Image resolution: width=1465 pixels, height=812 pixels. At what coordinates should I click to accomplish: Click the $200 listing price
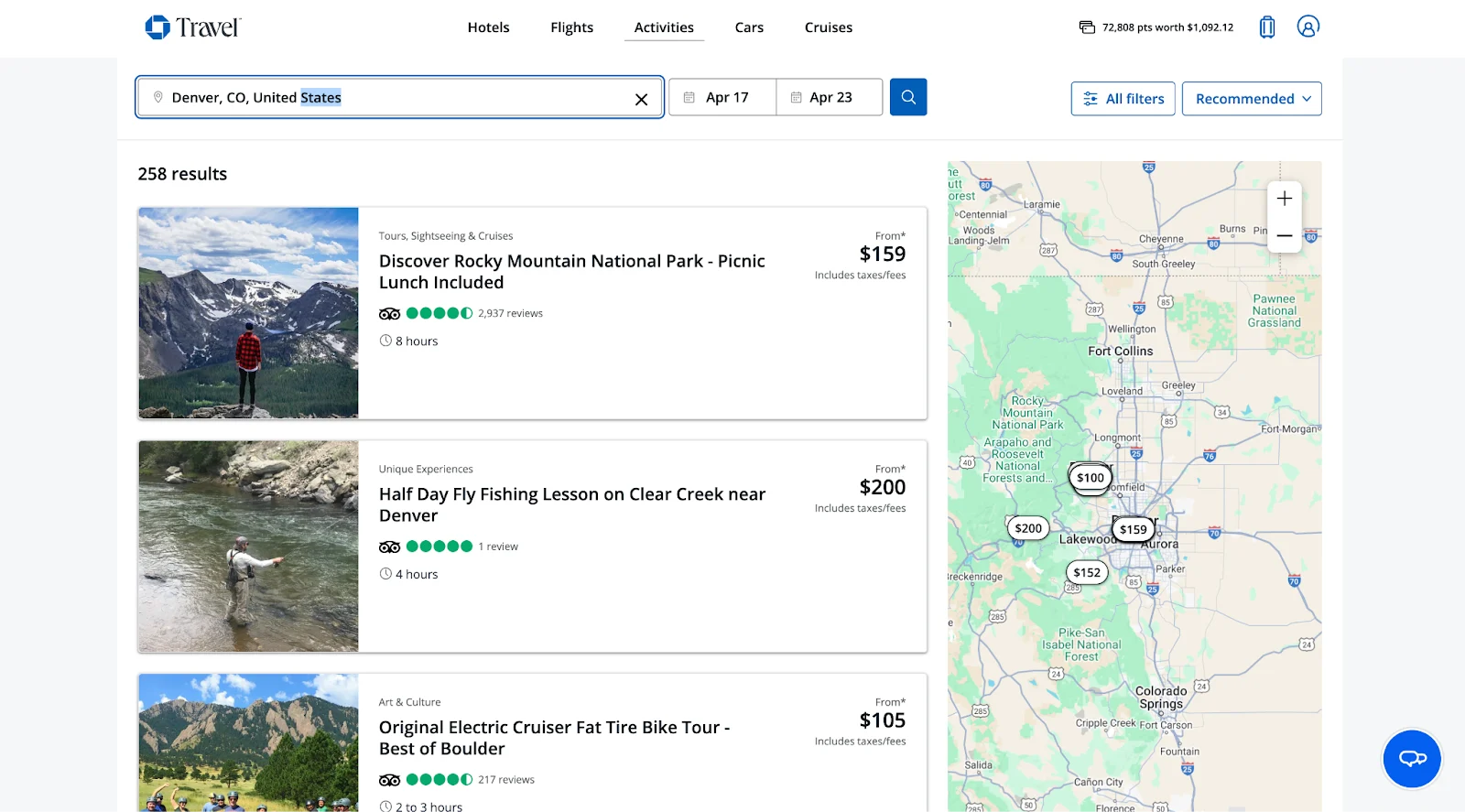(882, 487)
